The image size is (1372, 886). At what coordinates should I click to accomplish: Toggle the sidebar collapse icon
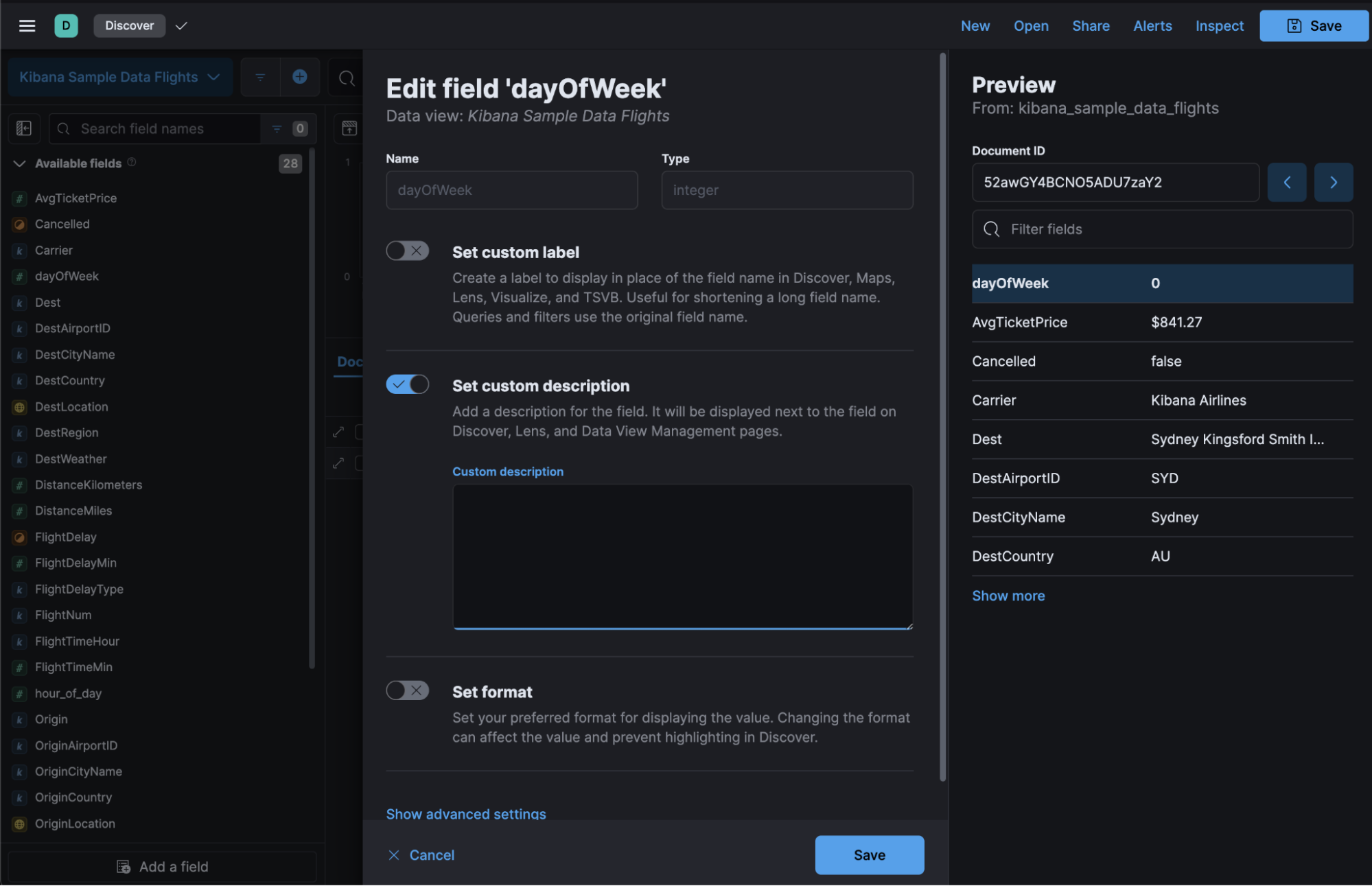24,128
